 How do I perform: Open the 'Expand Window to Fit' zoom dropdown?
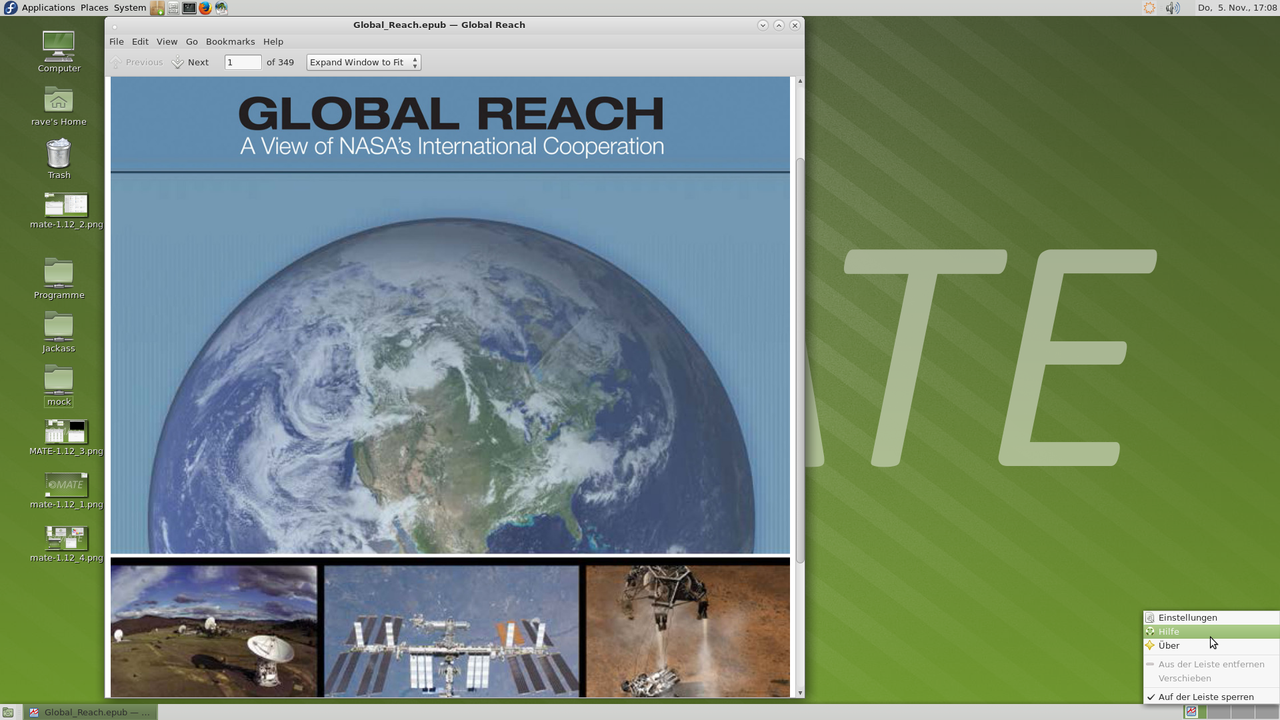pos(363,62)
